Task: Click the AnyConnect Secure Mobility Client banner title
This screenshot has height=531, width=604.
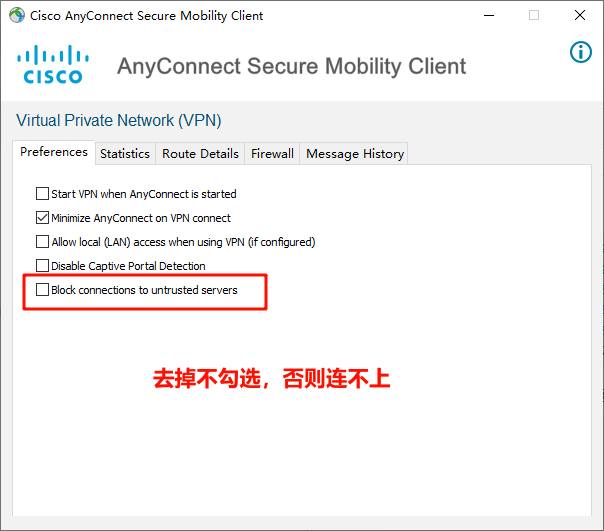Action: 292,66
